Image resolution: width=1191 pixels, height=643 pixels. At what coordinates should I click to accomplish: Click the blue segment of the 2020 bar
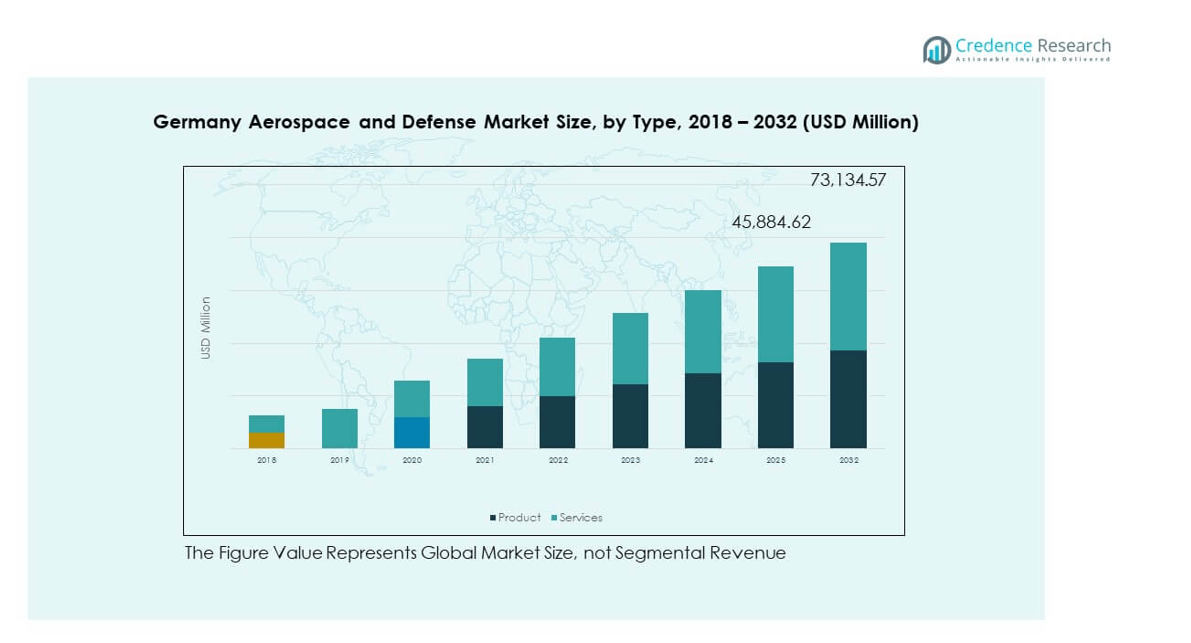(412, 432)
